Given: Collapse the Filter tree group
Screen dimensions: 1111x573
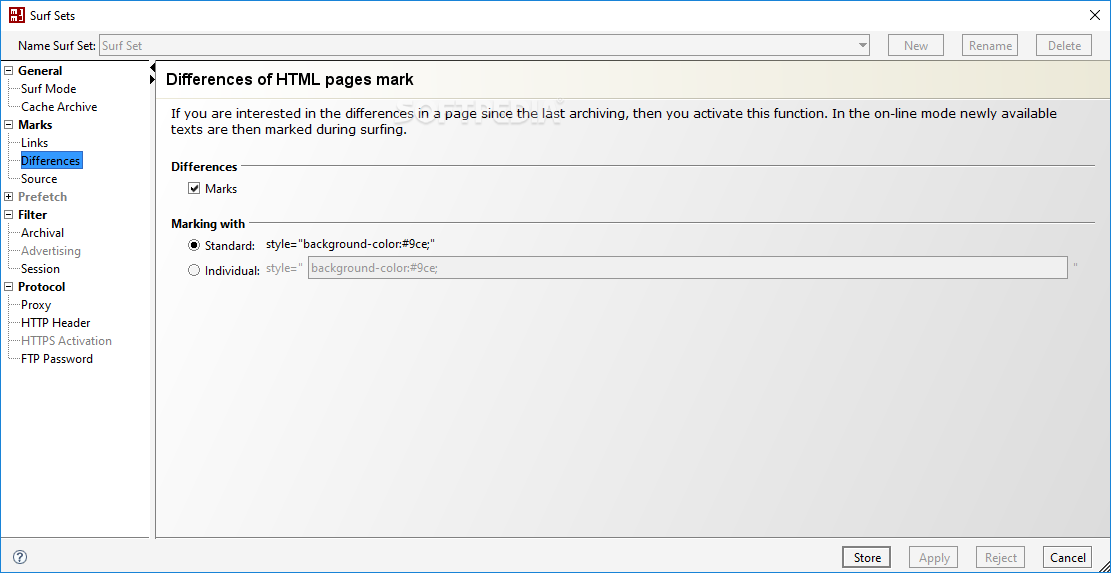Looking at the screenshot, I should click(x=9, y=215).
